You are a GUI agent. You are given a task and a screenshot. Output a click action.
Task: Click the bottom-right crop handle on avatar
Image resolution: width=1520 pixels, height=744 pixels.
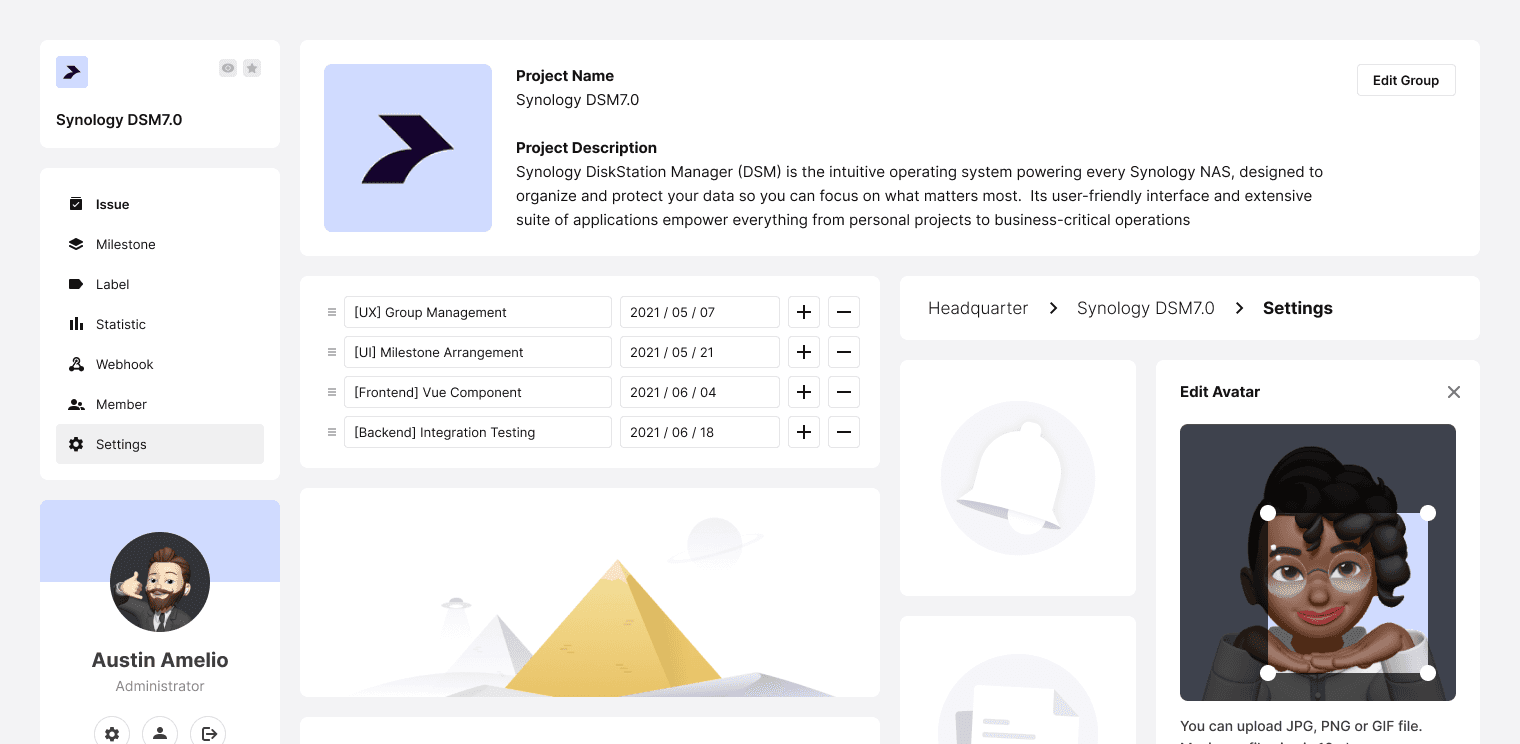pos(1428,673)
